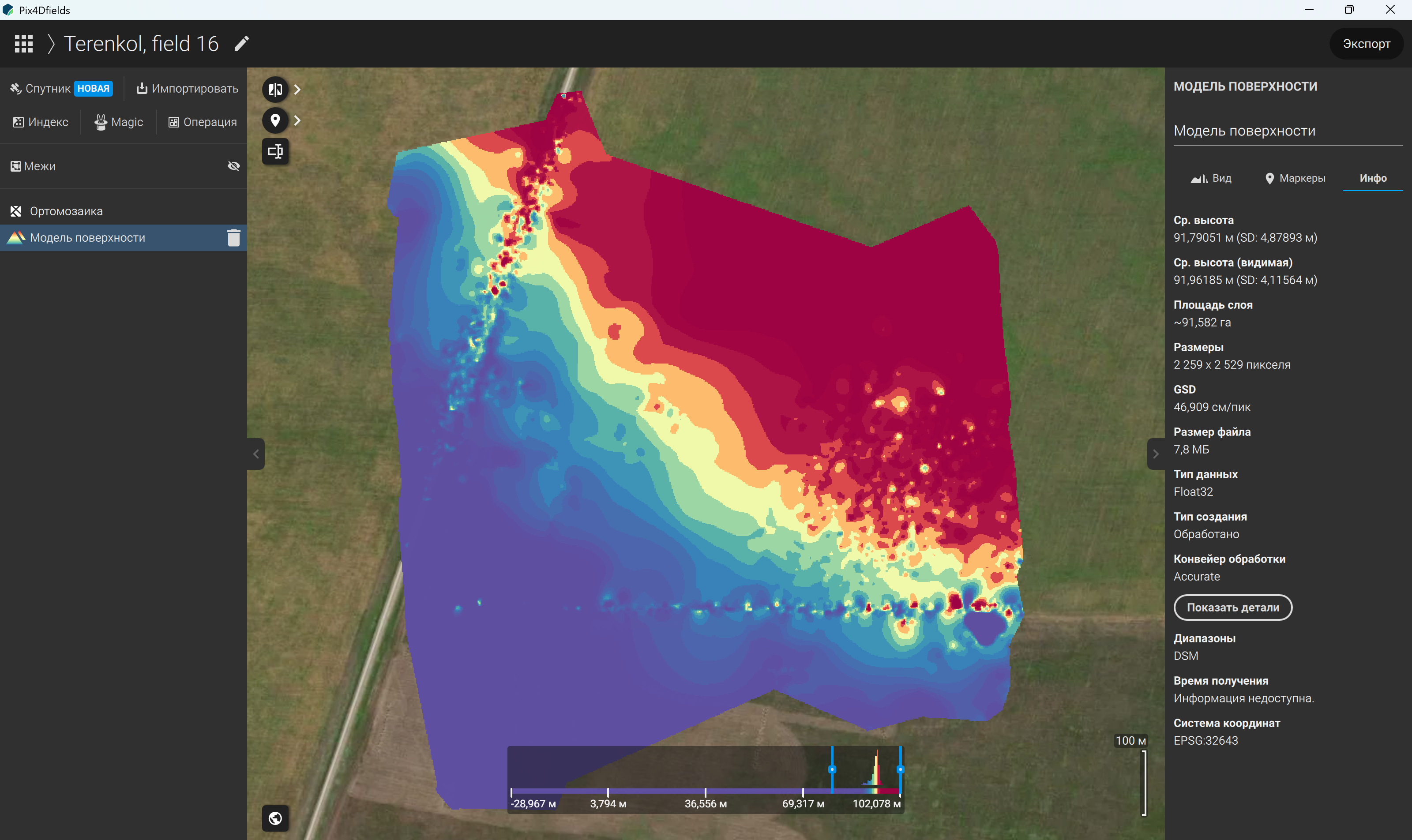
Task: Delete the Модель поверхности layer
Action: 233,238
